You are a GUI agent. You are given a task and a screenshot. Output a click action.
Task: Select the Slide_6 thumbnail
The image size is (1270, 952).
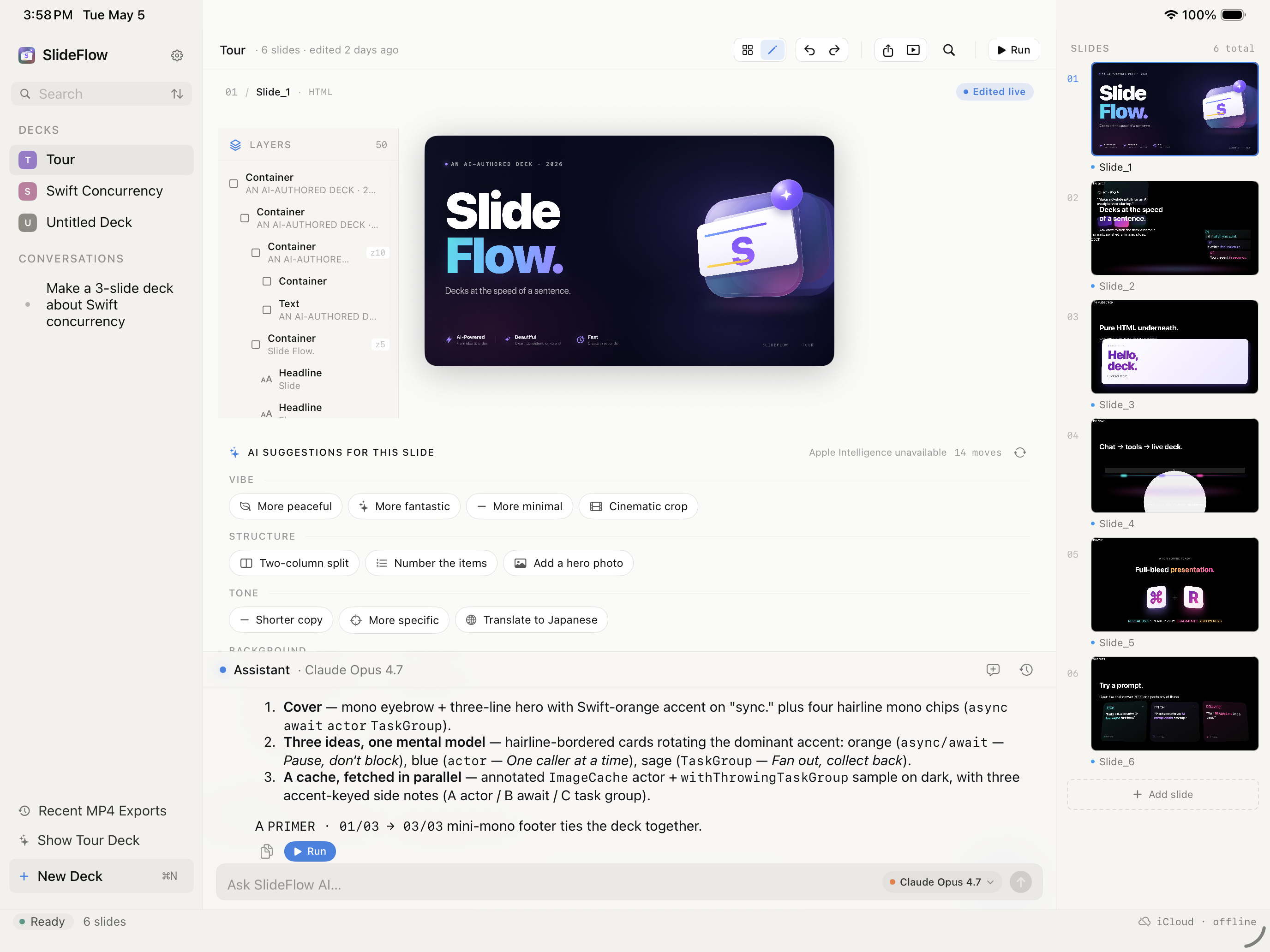[1174, 703]
